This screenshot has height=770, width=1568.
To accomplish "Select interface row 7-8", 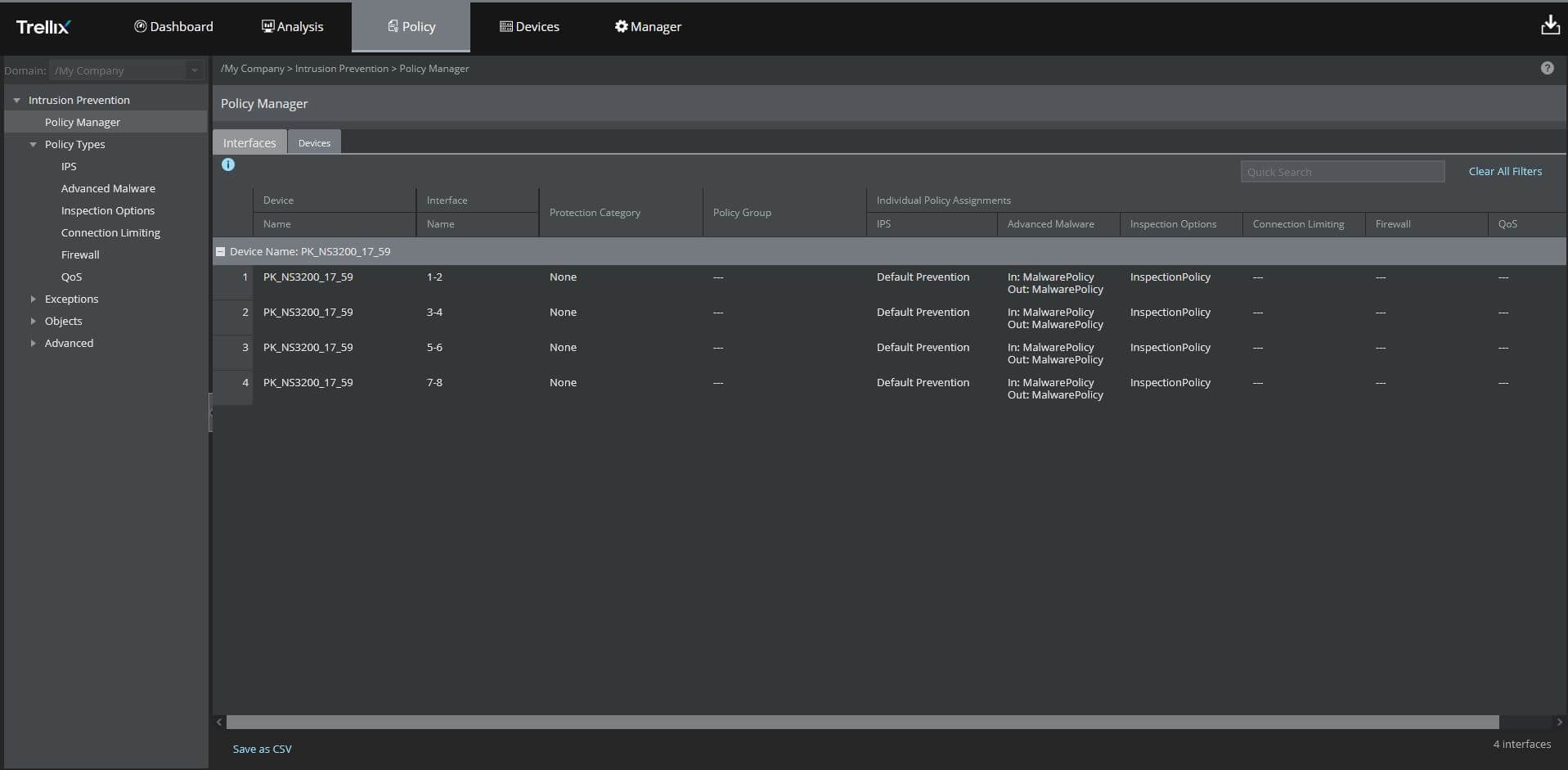I will [890, 388].
